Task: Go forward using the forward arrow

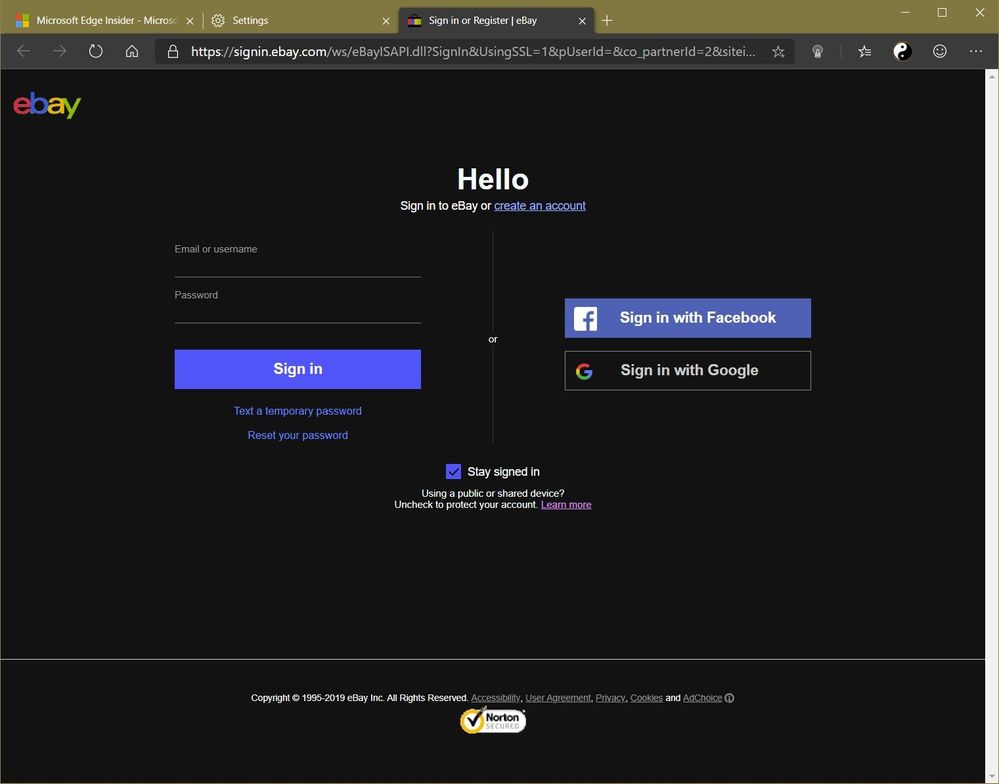Action: coord(59,51)
